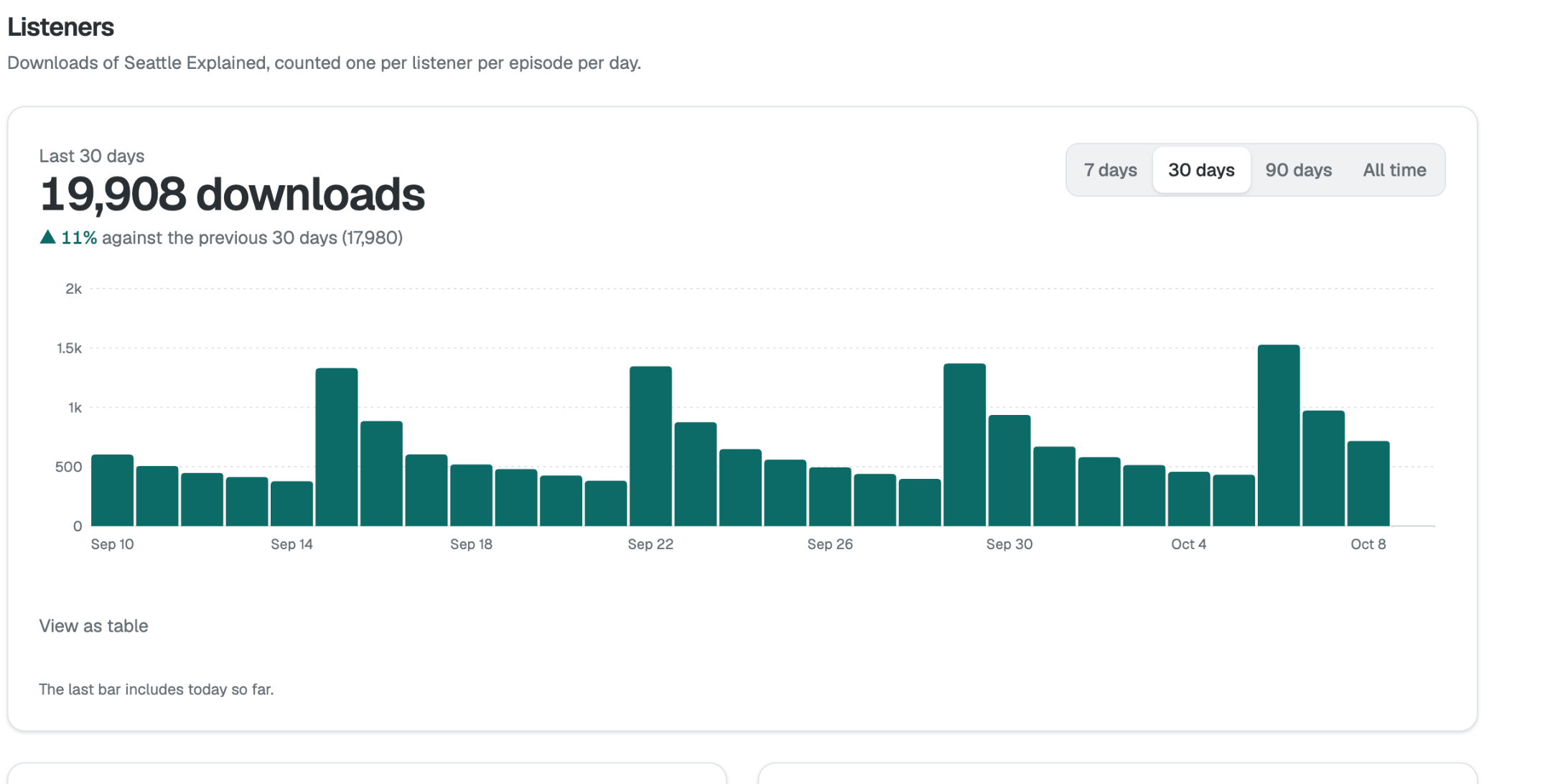Click the Sep 18 axis label
This screenshot has width=1568, height=784.
click(x=471, y=544)
